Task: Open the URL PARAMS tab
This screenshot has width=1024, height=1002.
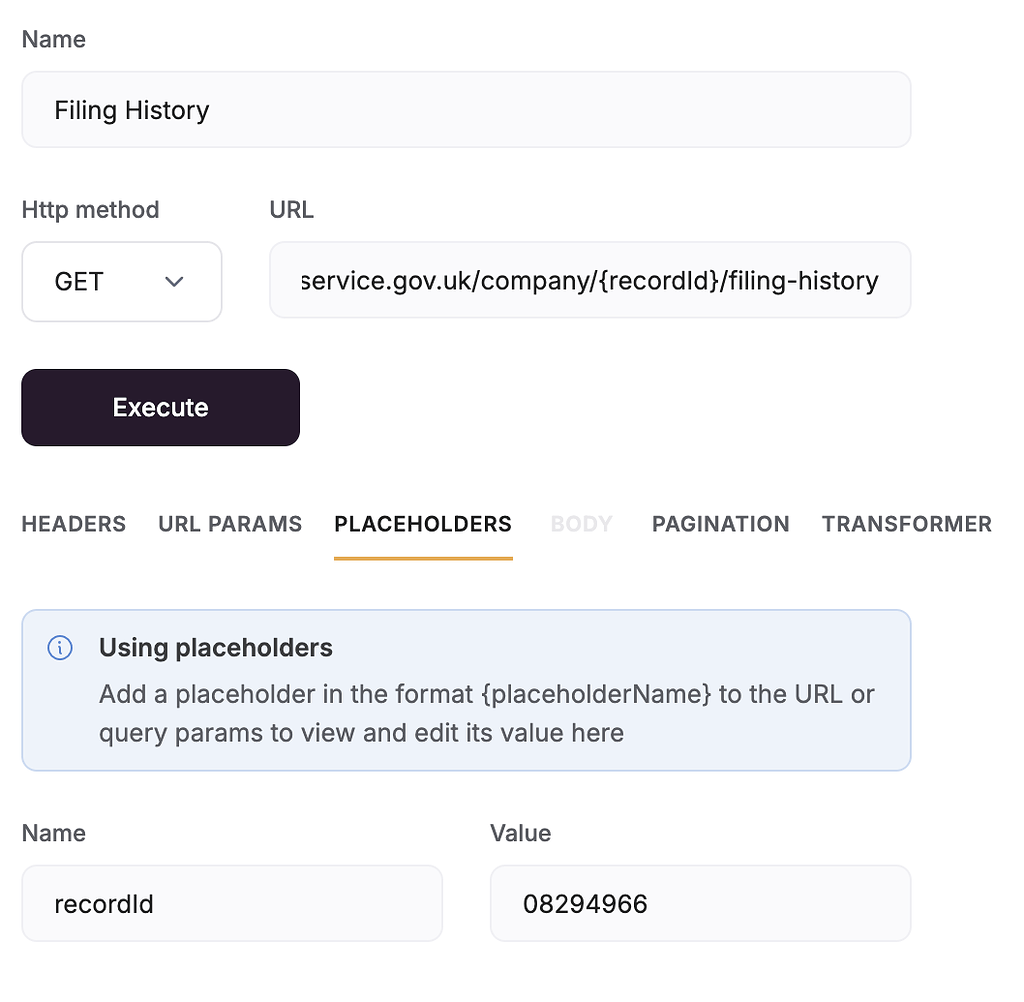Action: tap(229, 523)
